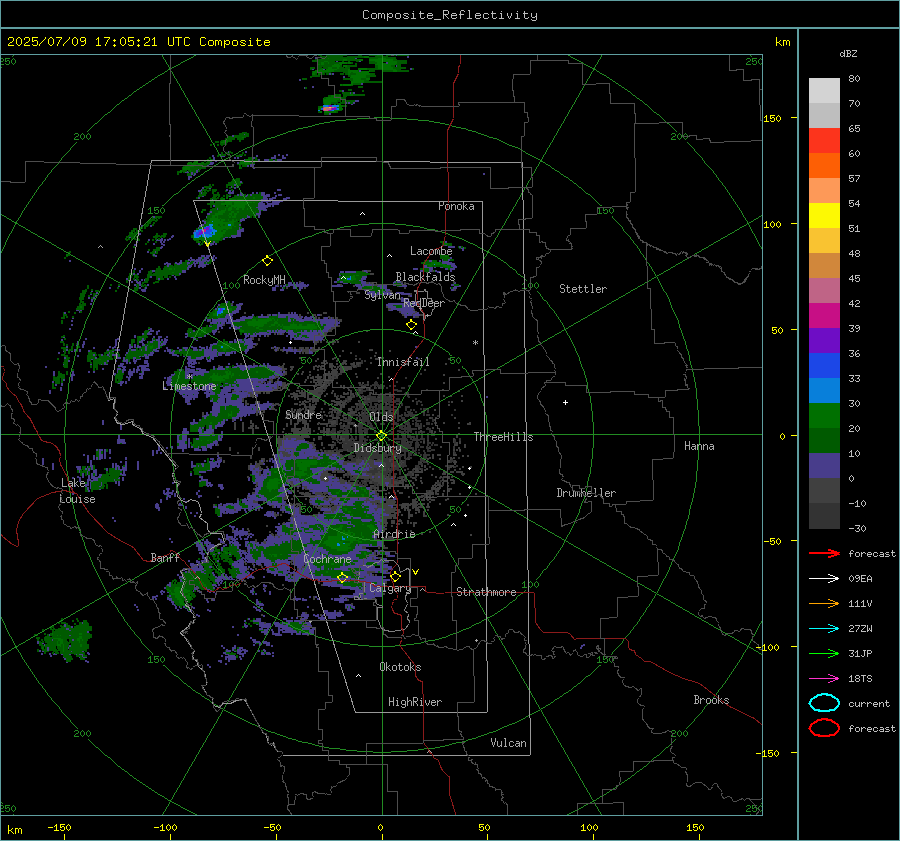Viewport: 900px width, 841px height.
Task: Click the yellow V marker northeast of Calgary
Action: pyautogui.click(x=416, y=572)
